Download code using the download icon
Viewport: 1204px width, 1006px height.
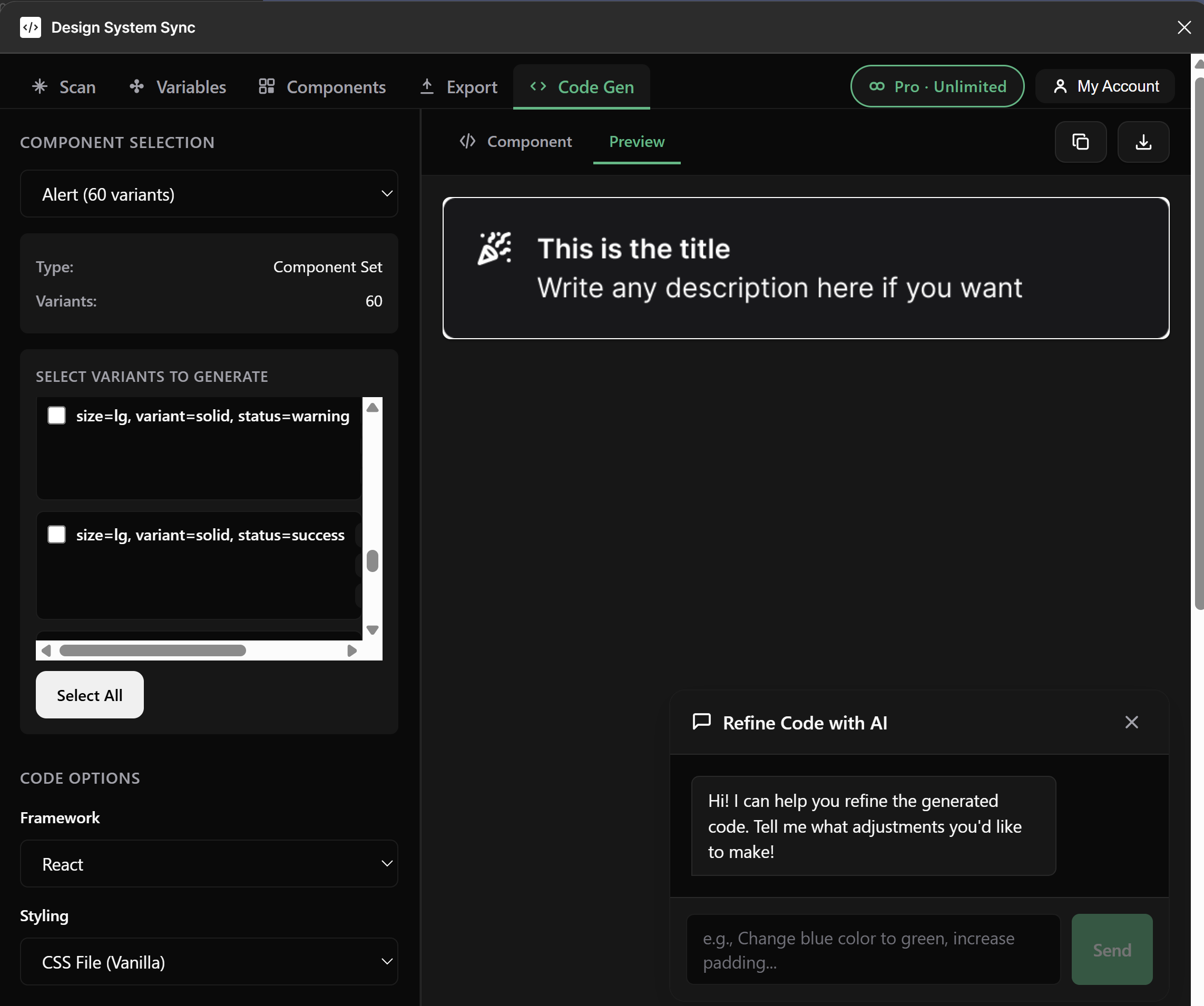tap(1143, 142)
